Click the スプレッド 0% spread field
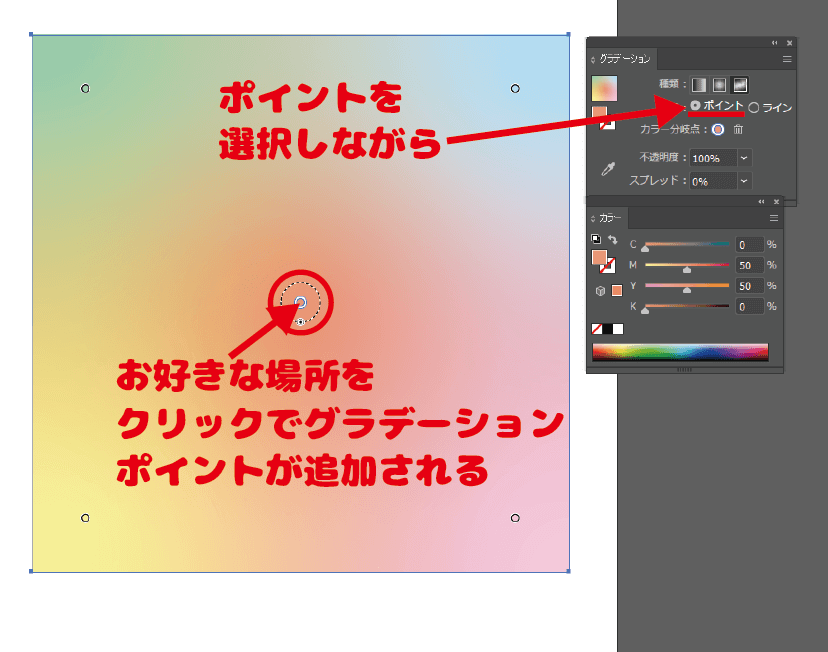 coord(713,181)
